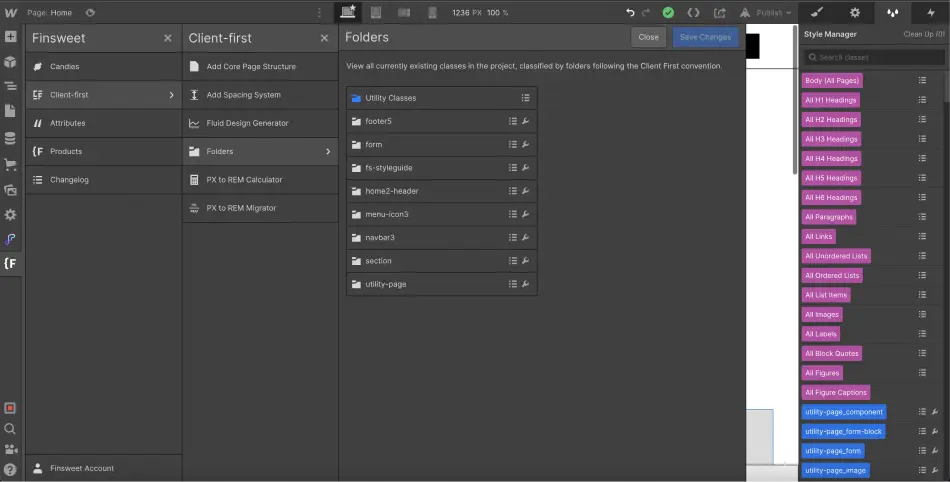
Task: Open the site Settings gear in left sidebar
Action: coord(10,215)
